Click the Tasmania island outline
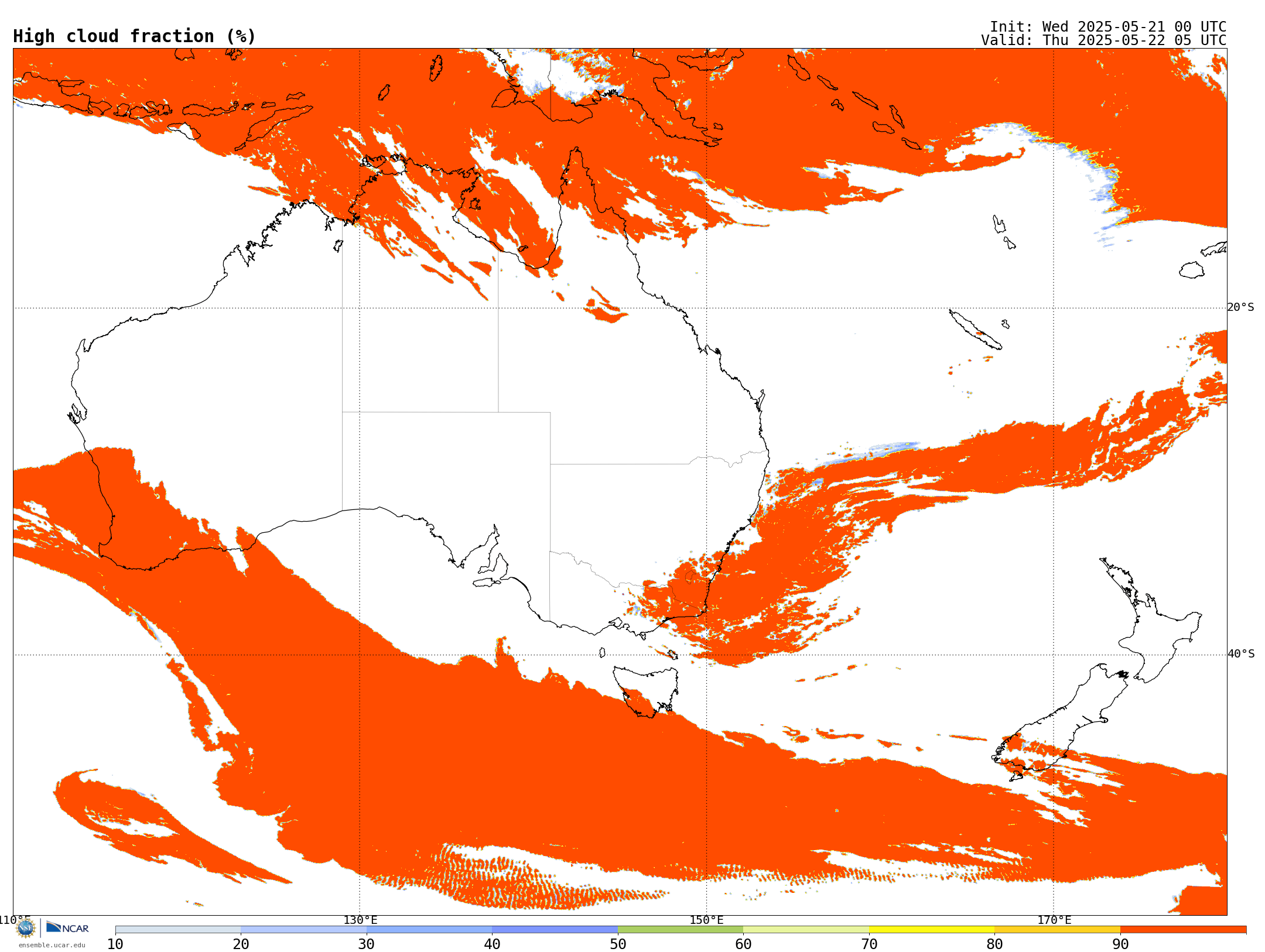 [x=646, y=691]
